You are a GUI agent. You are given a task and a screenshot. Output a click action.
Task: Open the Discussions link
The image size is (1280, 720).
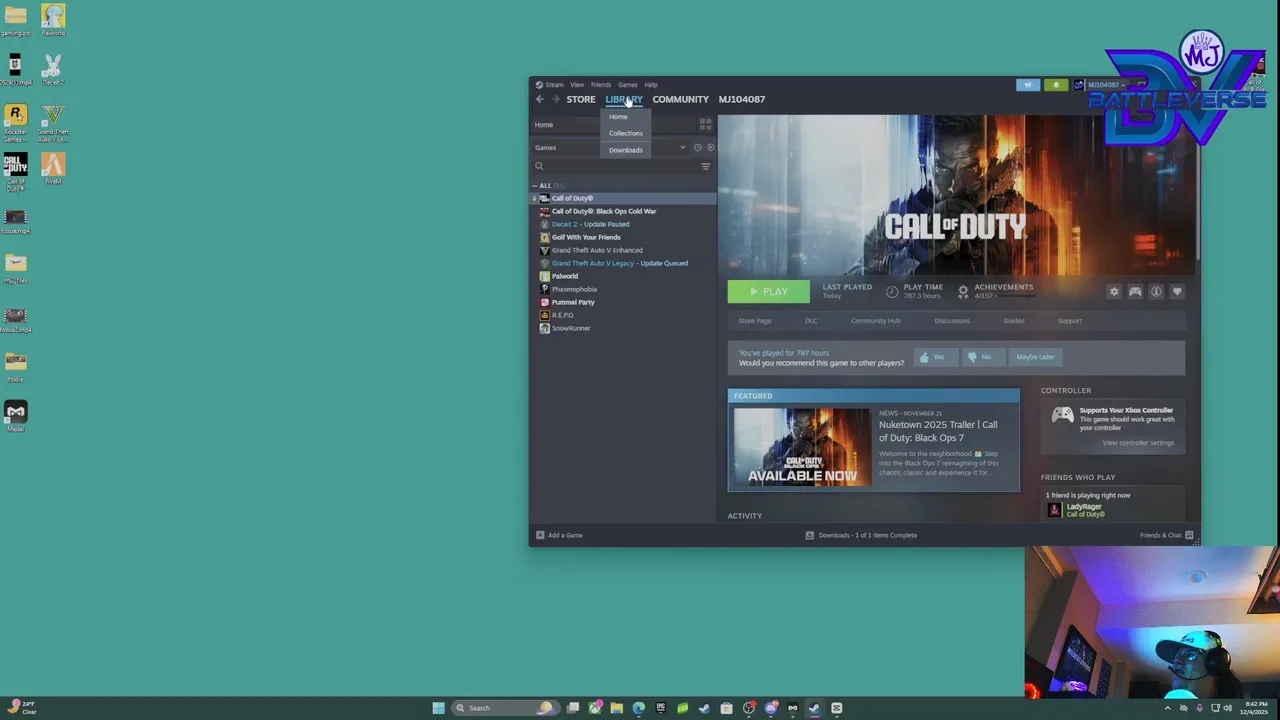[952, 321]
